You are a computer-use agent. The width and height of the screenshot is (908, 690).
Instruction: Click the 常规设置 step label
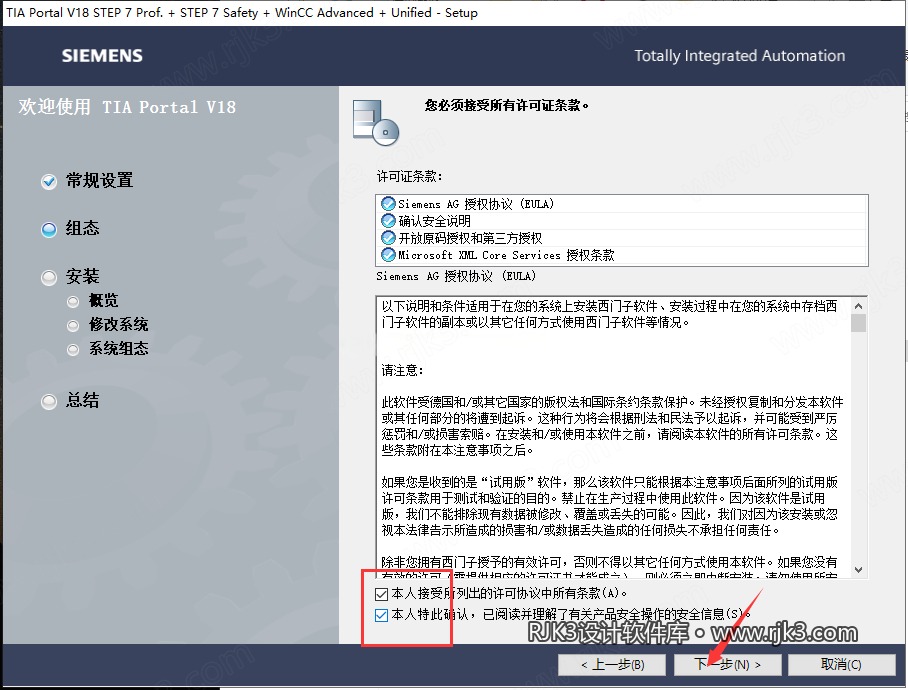point(100,181)
